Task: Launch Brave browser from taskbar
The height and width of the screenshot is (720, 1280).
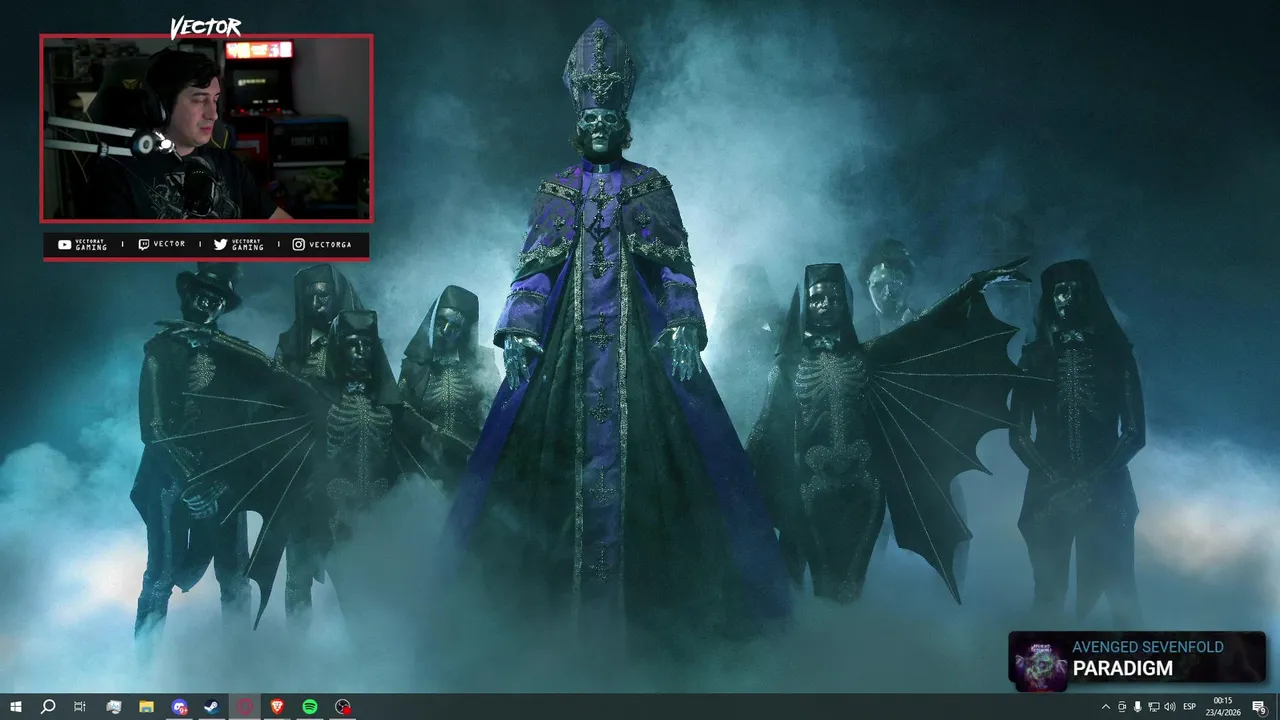Action: coord(277,707)
